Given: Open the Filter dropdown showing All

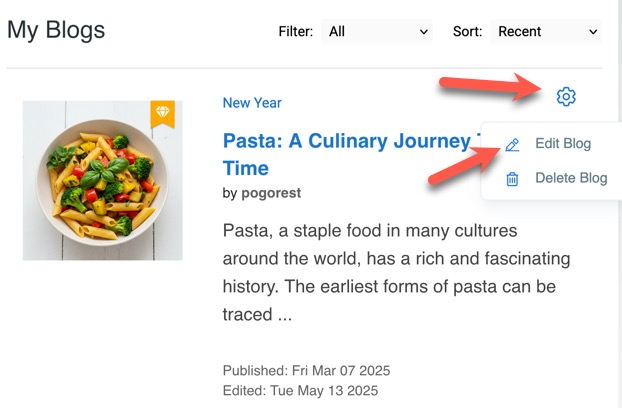Looking at the screenshot, I should 377,32.
